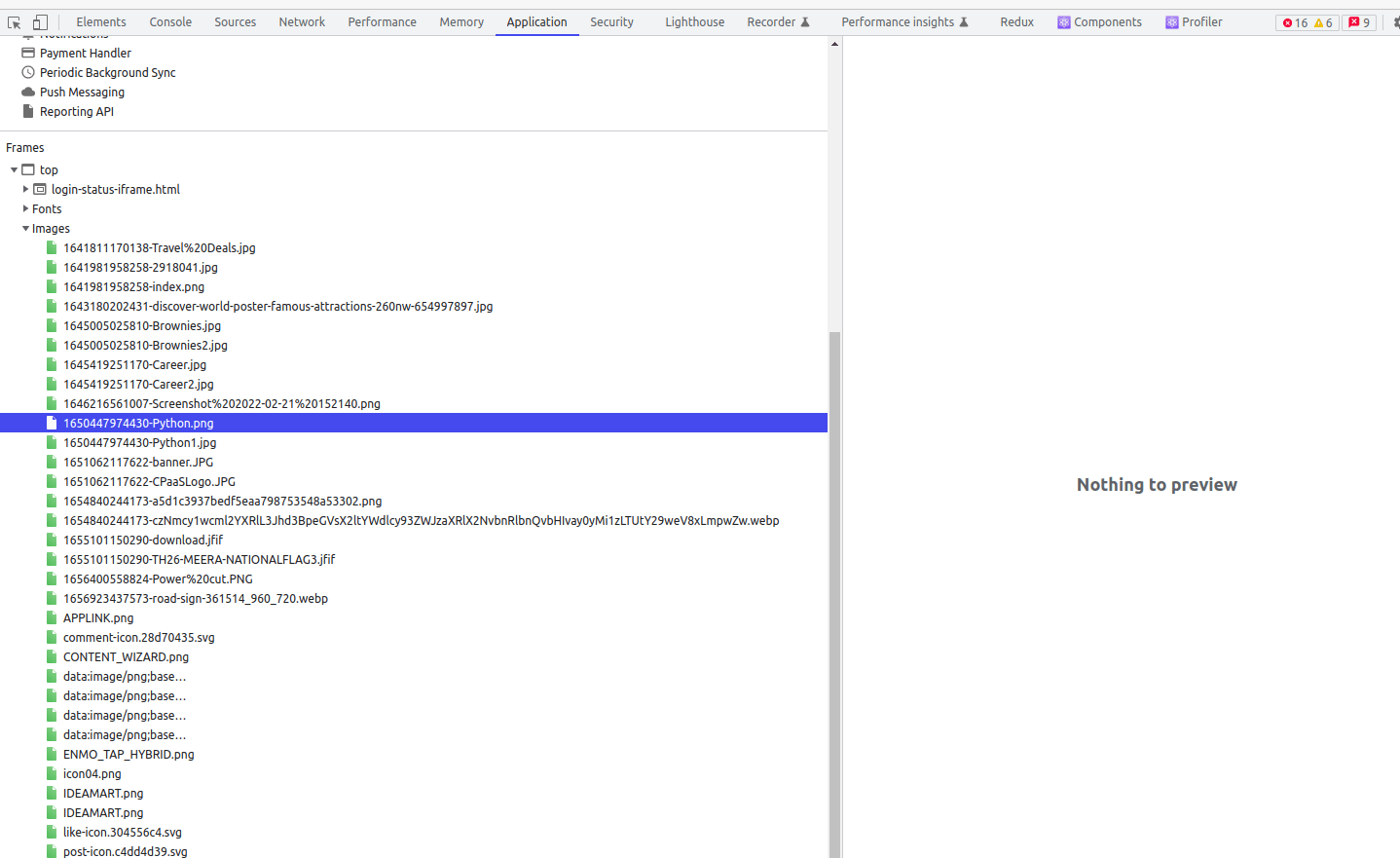Viewport: 1400px width, 858px height.
Task: Expand the login-status-iframe.html frame
Action: (25, 189)
